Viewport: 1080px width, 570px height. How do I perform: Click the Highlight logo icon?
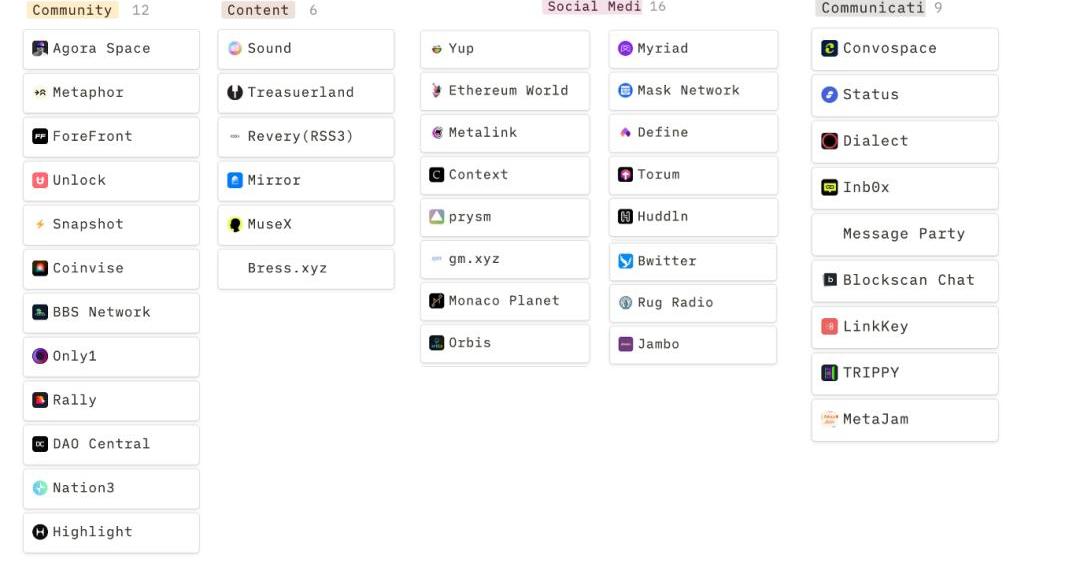40,532
